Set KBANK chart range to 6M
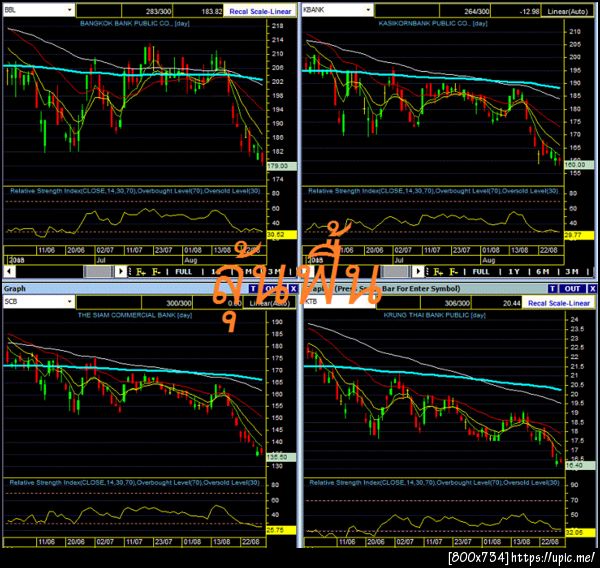 coord(542,272)
